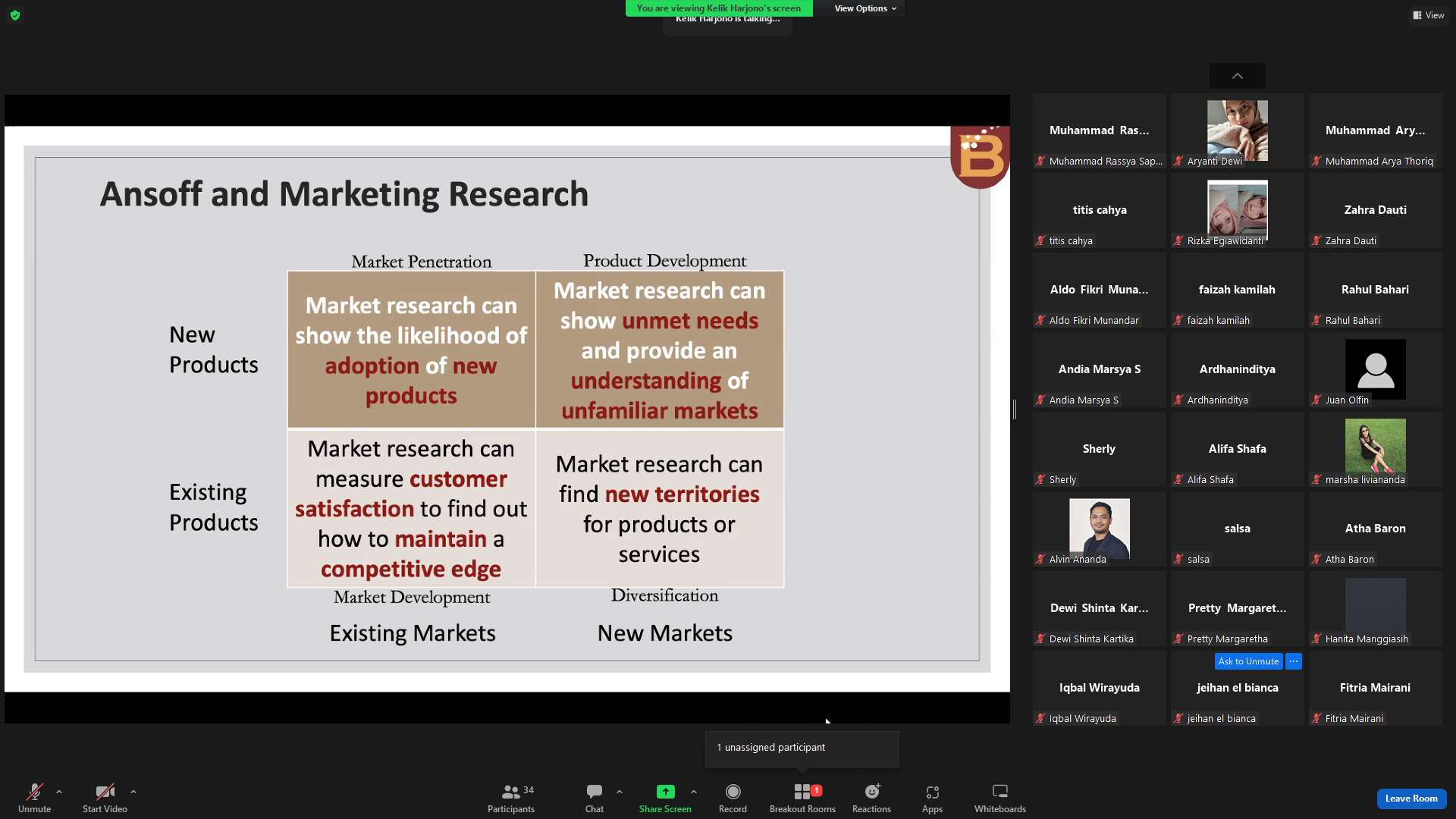
Task: Click the Record circle icon
Action: pyautogui.click(x=733, y=792)
